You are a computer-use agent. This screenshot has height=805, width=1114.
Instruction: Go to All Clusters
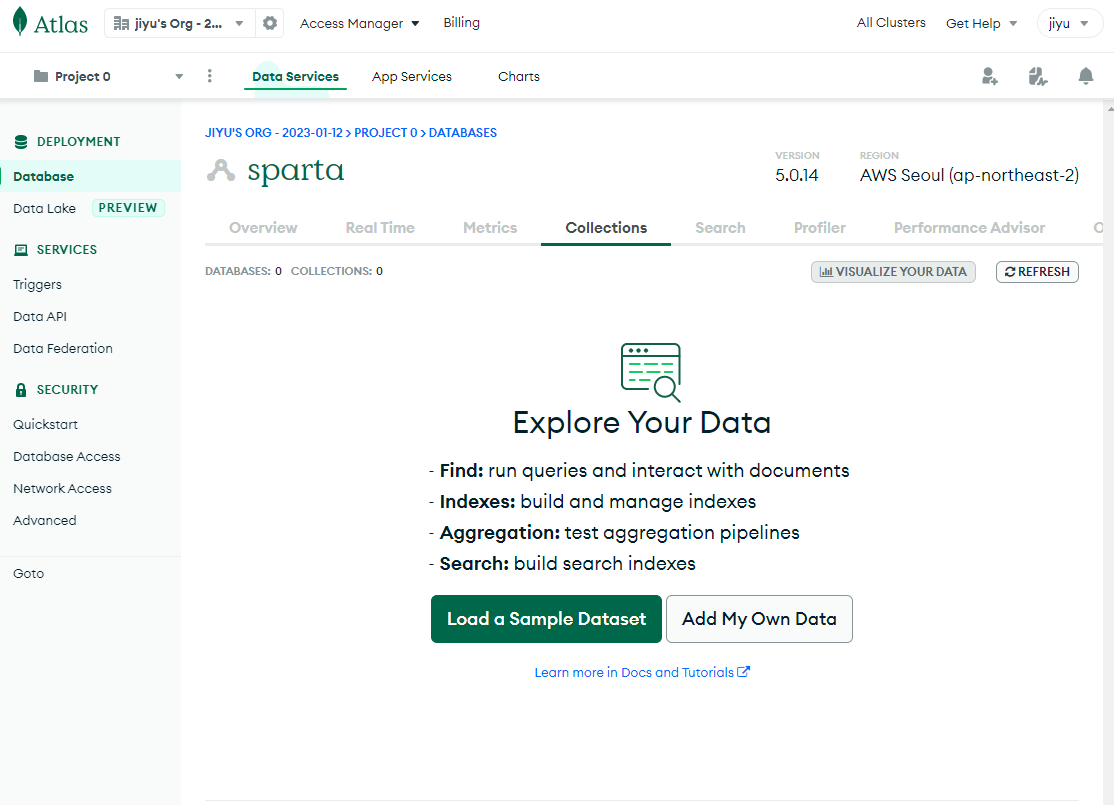tap(891, 23)
